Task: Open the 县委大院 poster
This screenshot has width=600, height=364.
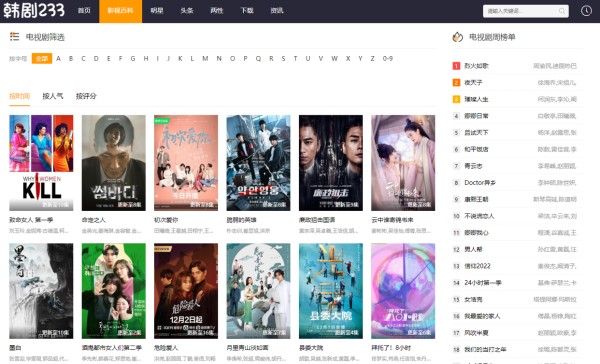Action: (x=331, y=291)
